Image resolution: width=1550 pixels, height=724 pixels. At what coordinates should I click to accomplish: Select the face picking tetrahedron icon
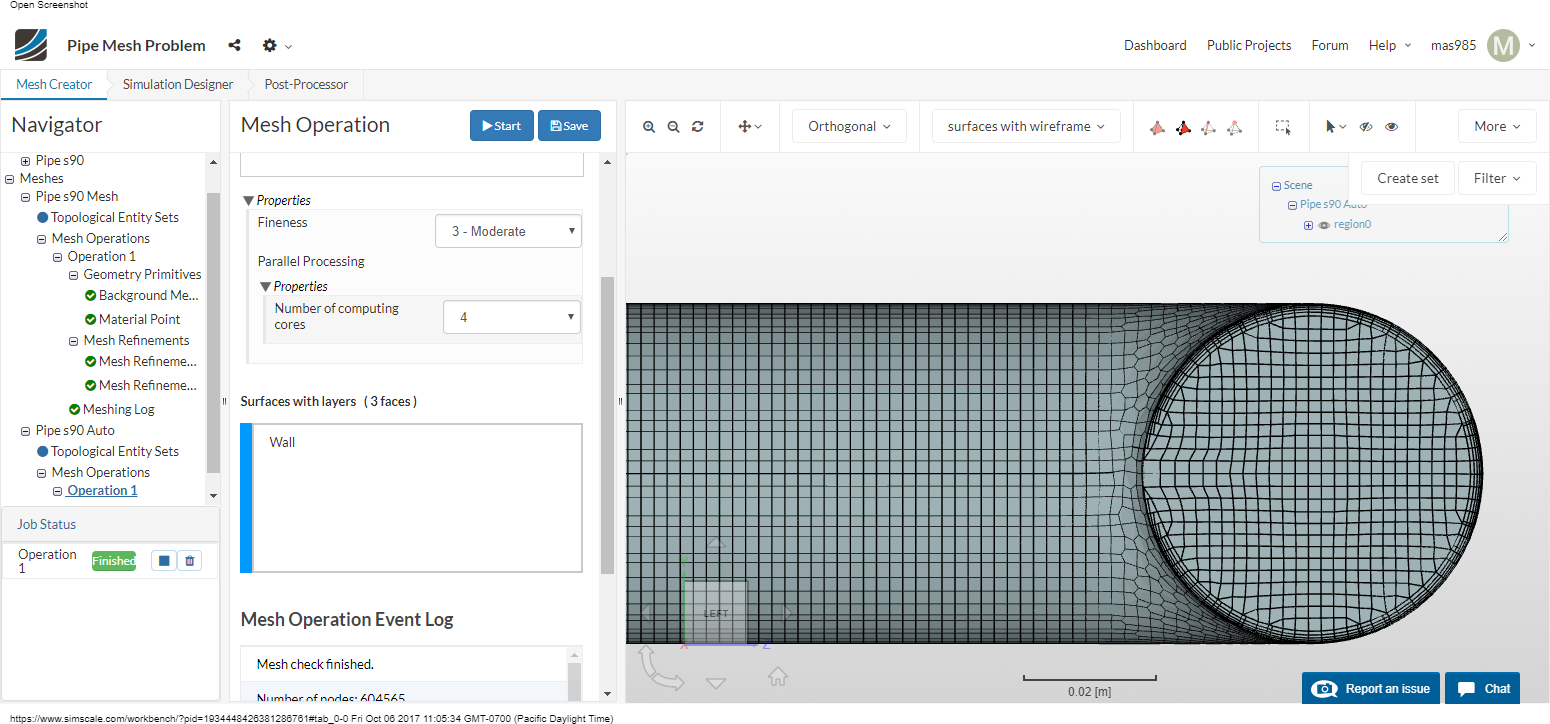(1183, 127)
